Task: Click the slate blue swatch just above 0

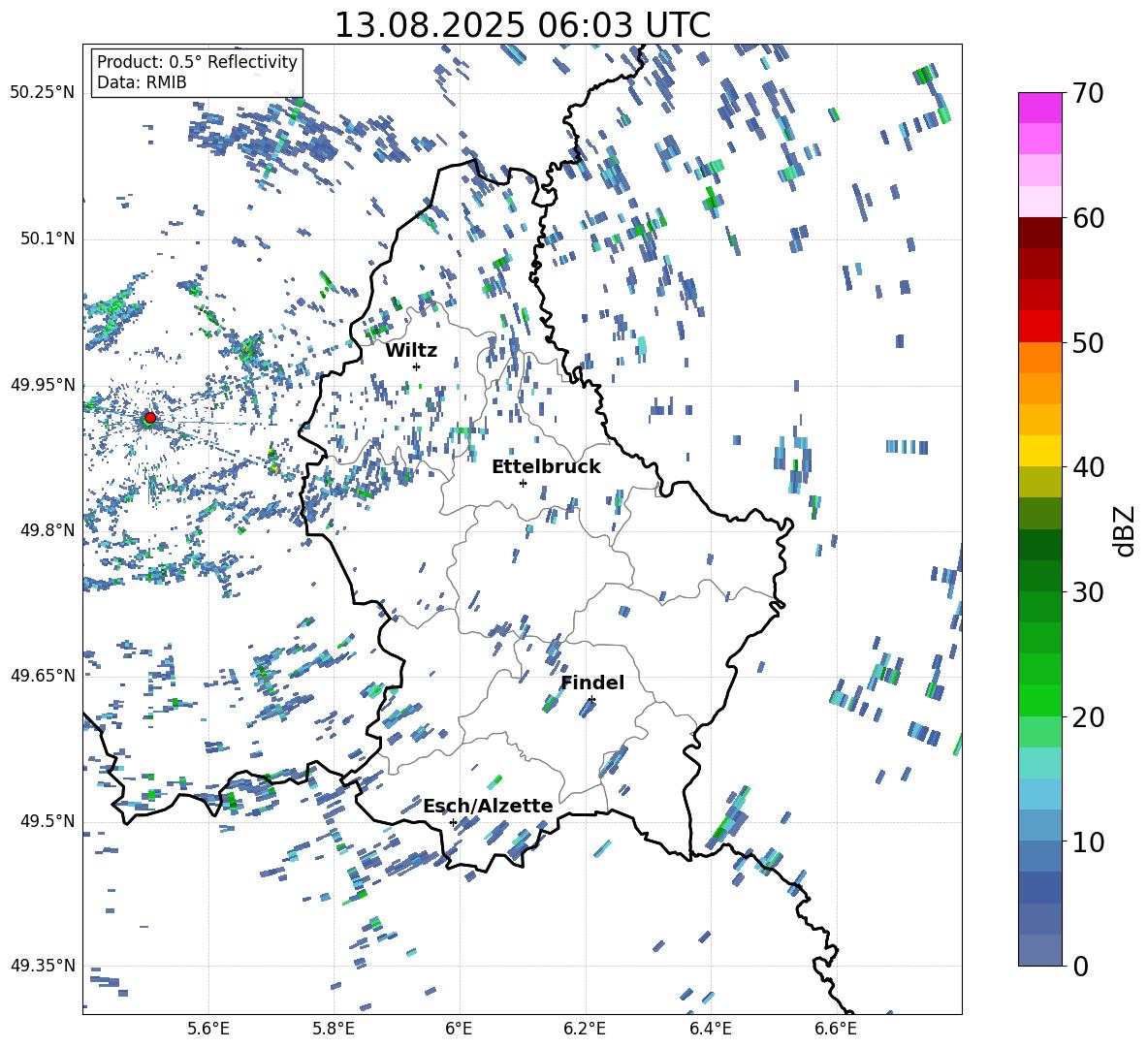Action: click(x=1039, y=950)
